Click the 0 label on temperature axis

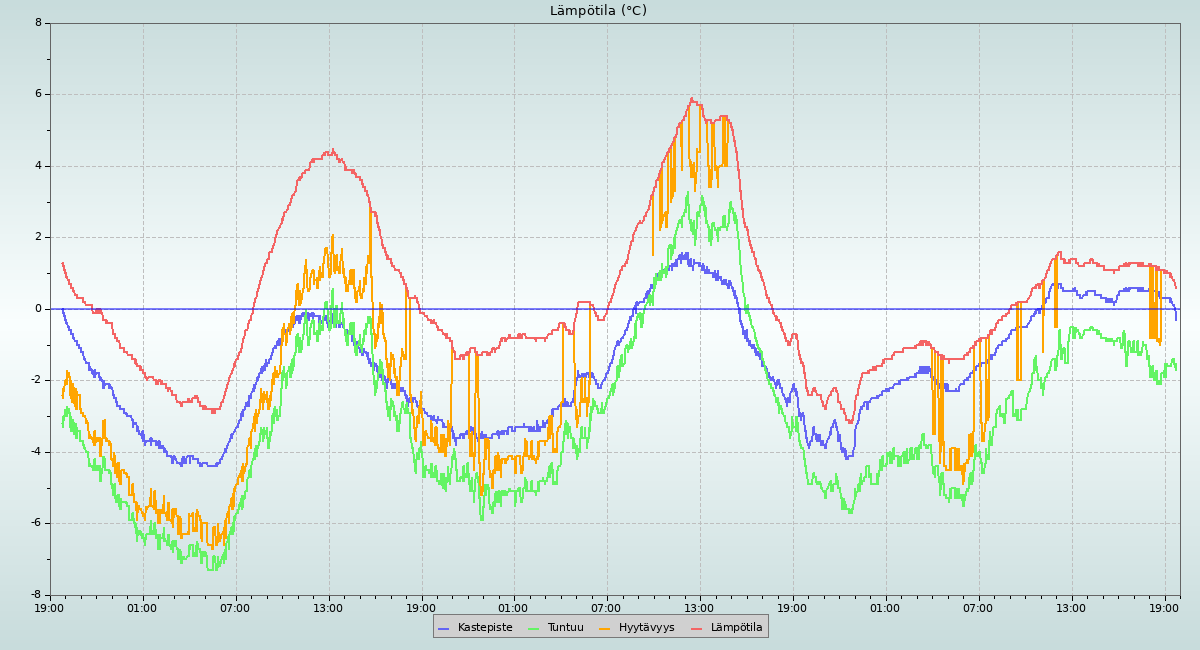pos(38,309)
